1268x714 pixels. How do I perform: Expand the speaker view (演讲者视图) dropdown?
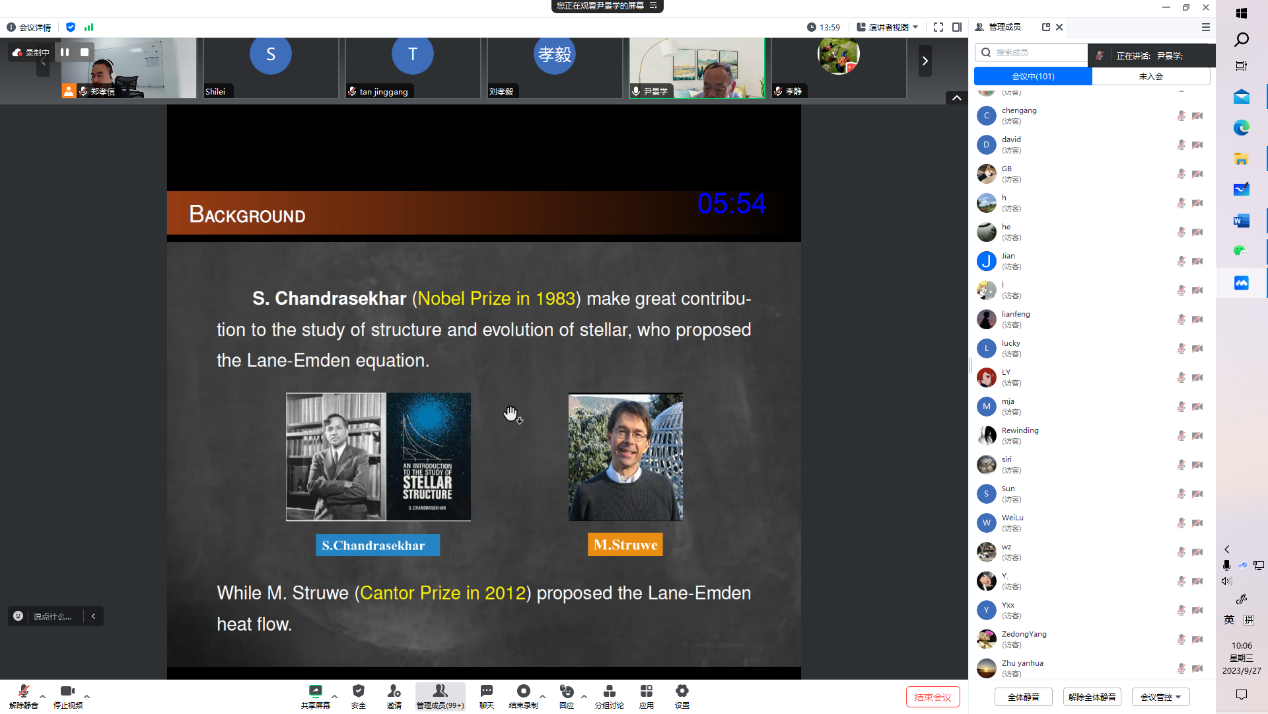click(887, 27)
